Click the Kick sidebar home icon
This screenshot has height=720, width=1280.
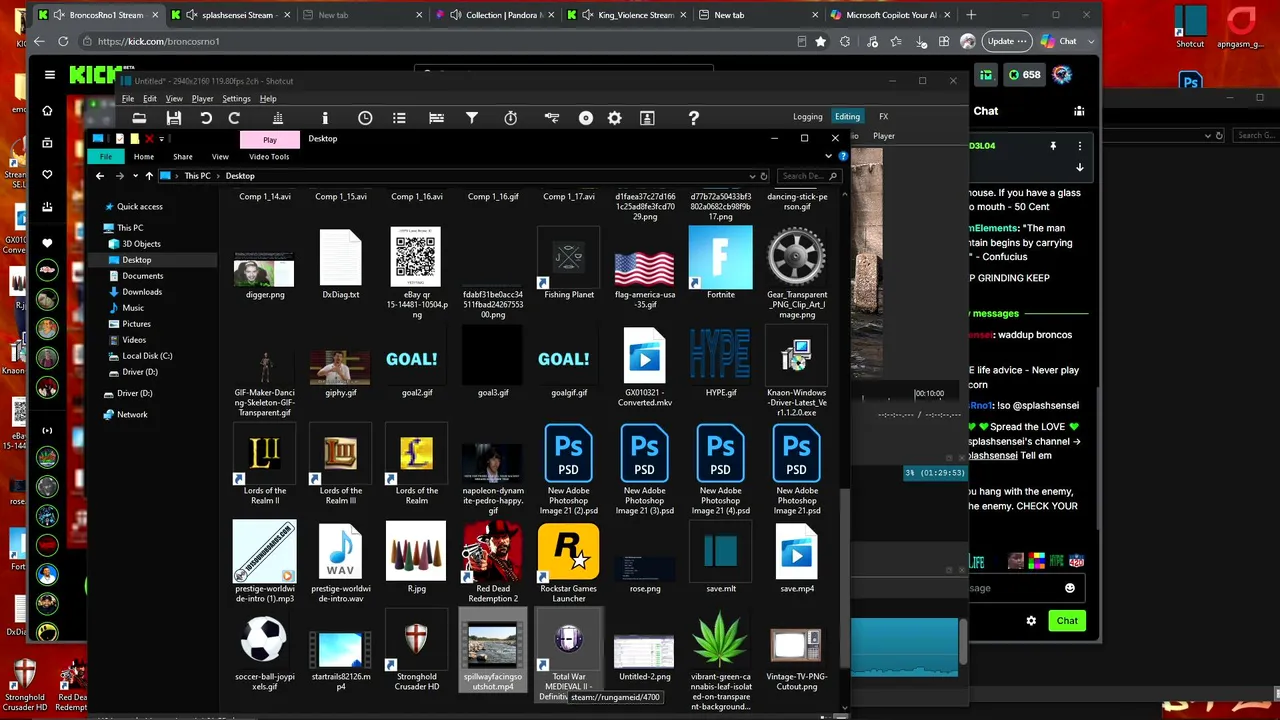(47, 111)
